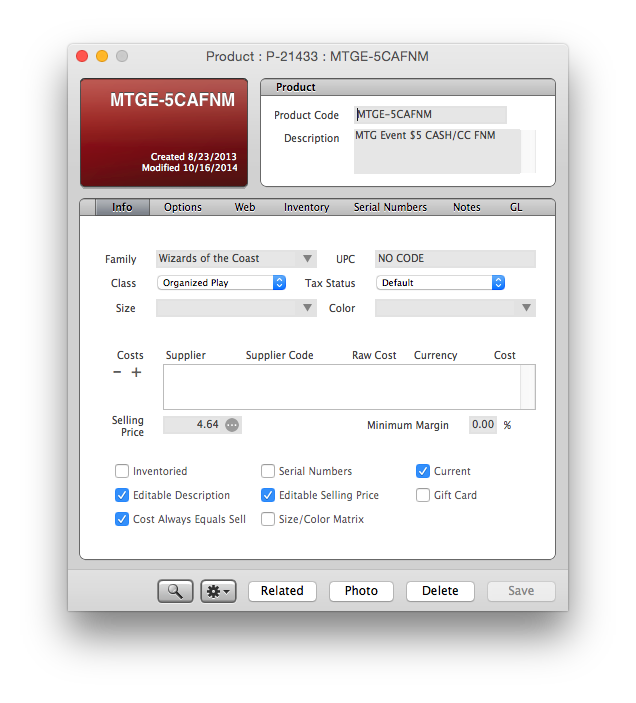Click the Related button
The width and height of the screenshot is (636, 703).
click(x=282, y=591)
